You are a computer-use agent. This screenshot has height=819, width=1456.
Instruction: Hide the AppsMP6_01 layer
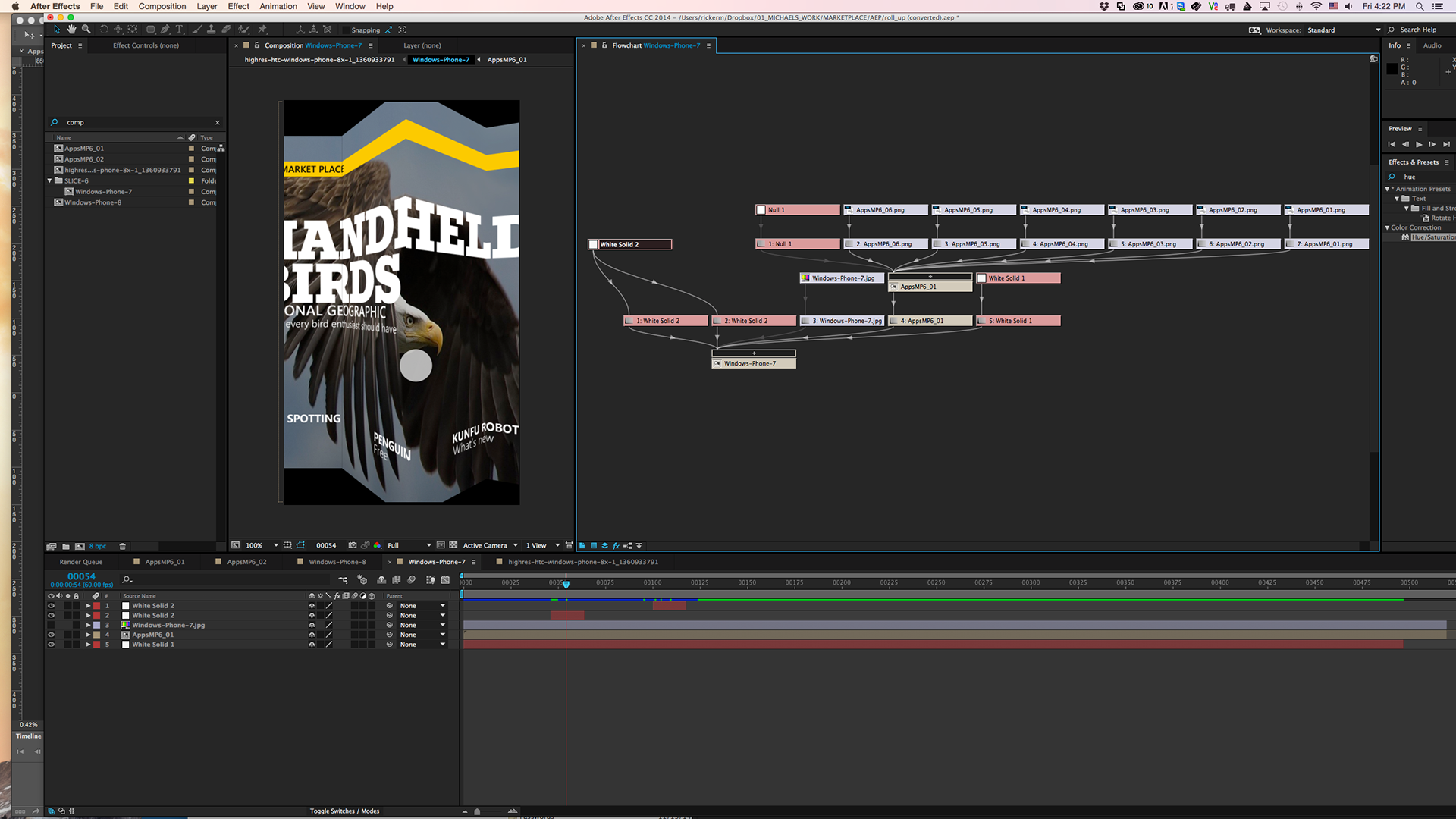(x=51, y=635)
